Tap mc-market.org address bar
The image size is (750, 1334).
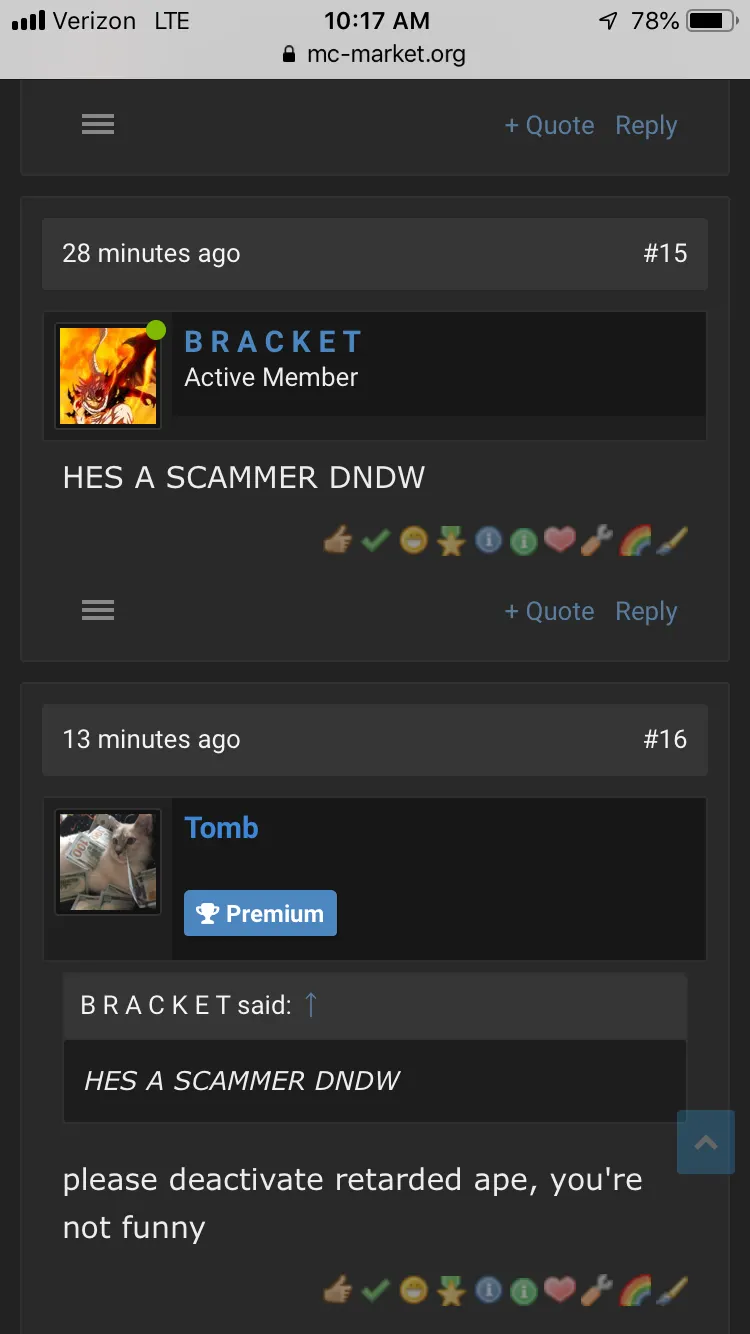pyautogui.click(x=375, y=54)
